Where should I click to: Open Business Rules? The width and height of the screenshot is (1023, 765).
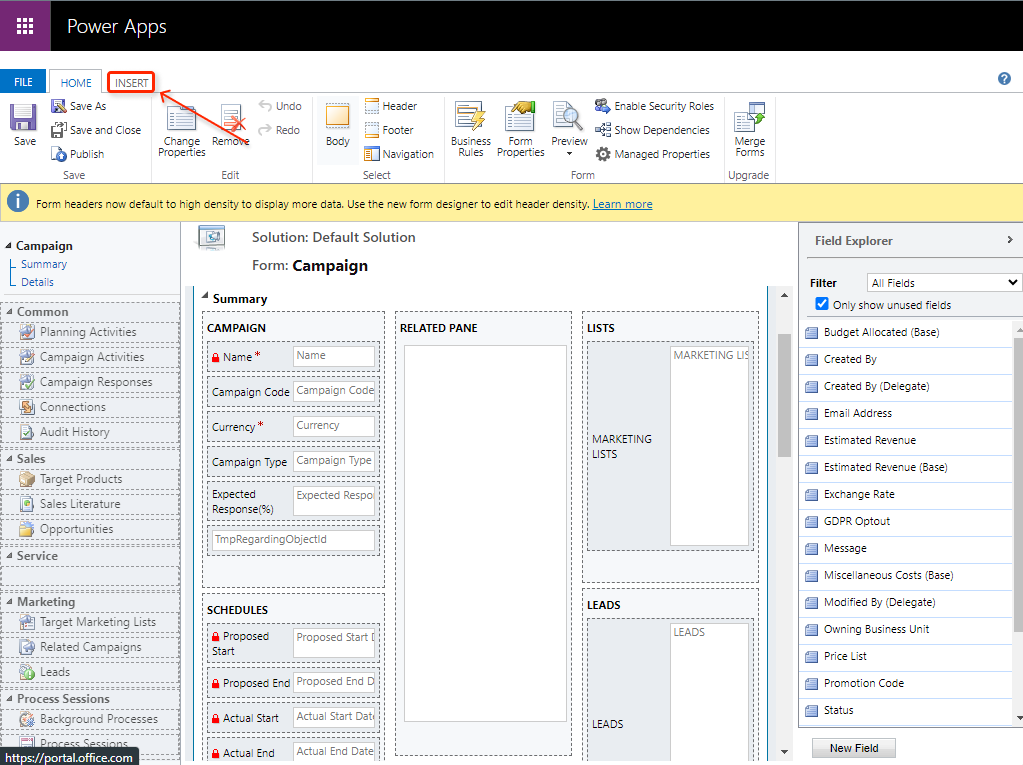point(470,129)
